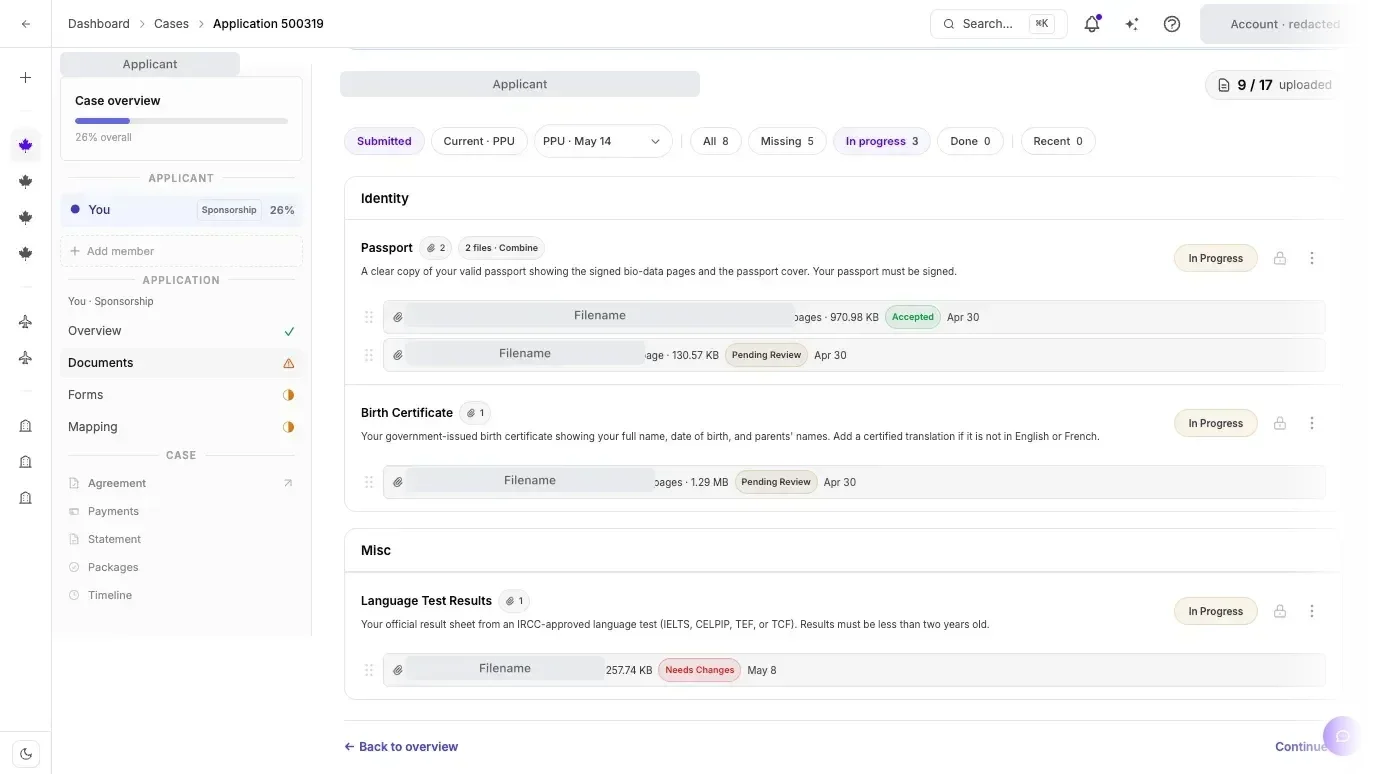Click the paperclip icon in the Needs Changes file row
Screen dimensions: 1383x774
(x=397, y=670)
